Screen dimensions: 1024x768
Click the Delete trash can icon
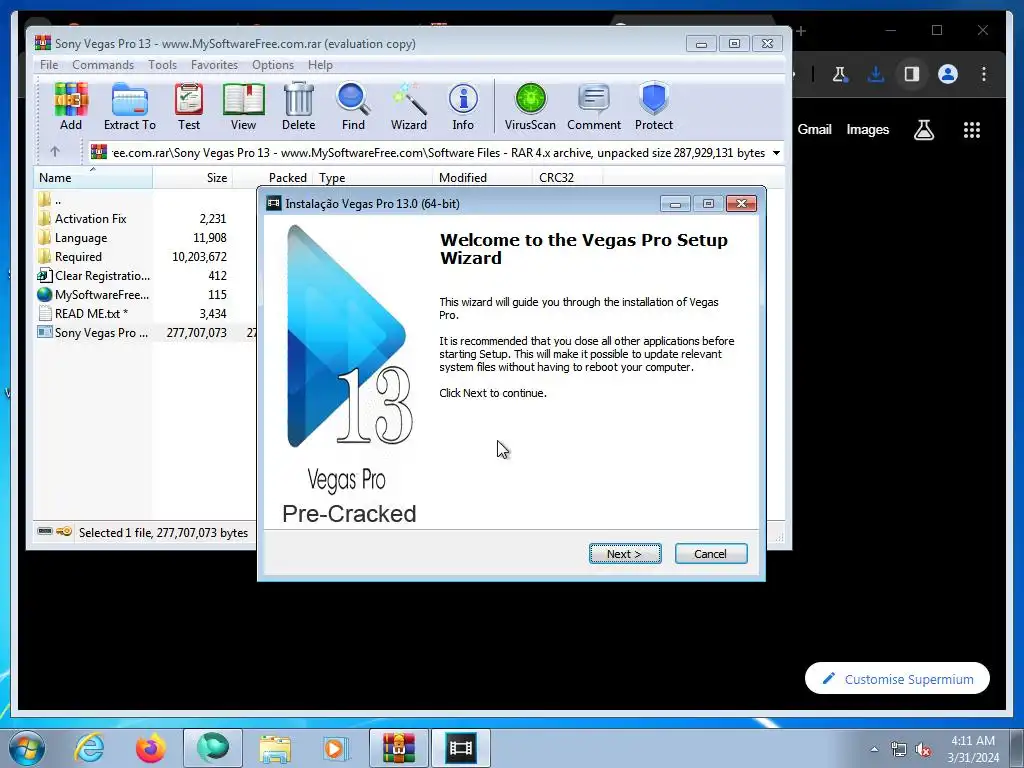point(298,106)
